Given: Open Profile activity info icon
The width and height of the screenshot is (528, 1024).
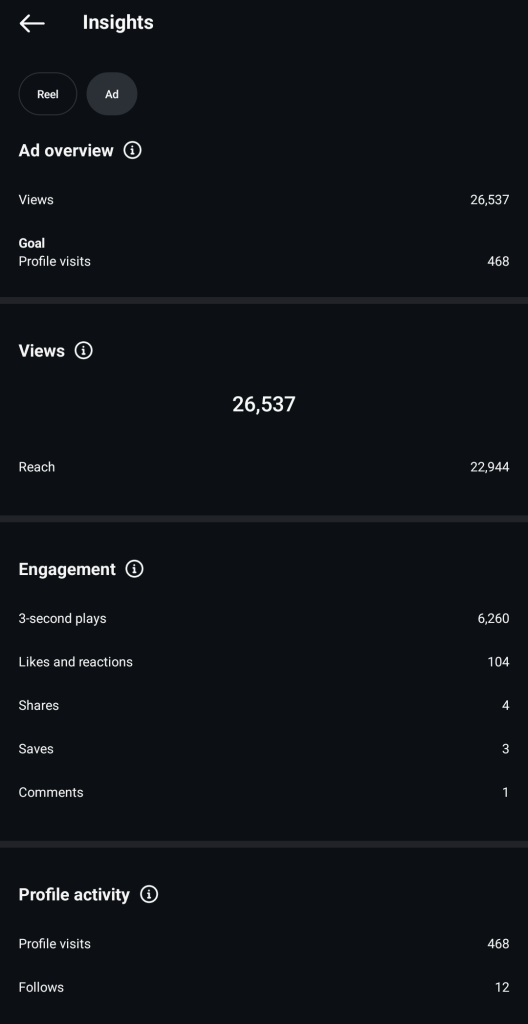Looking at the screenshot, I should pyautogui.click(x=149, y=894).
